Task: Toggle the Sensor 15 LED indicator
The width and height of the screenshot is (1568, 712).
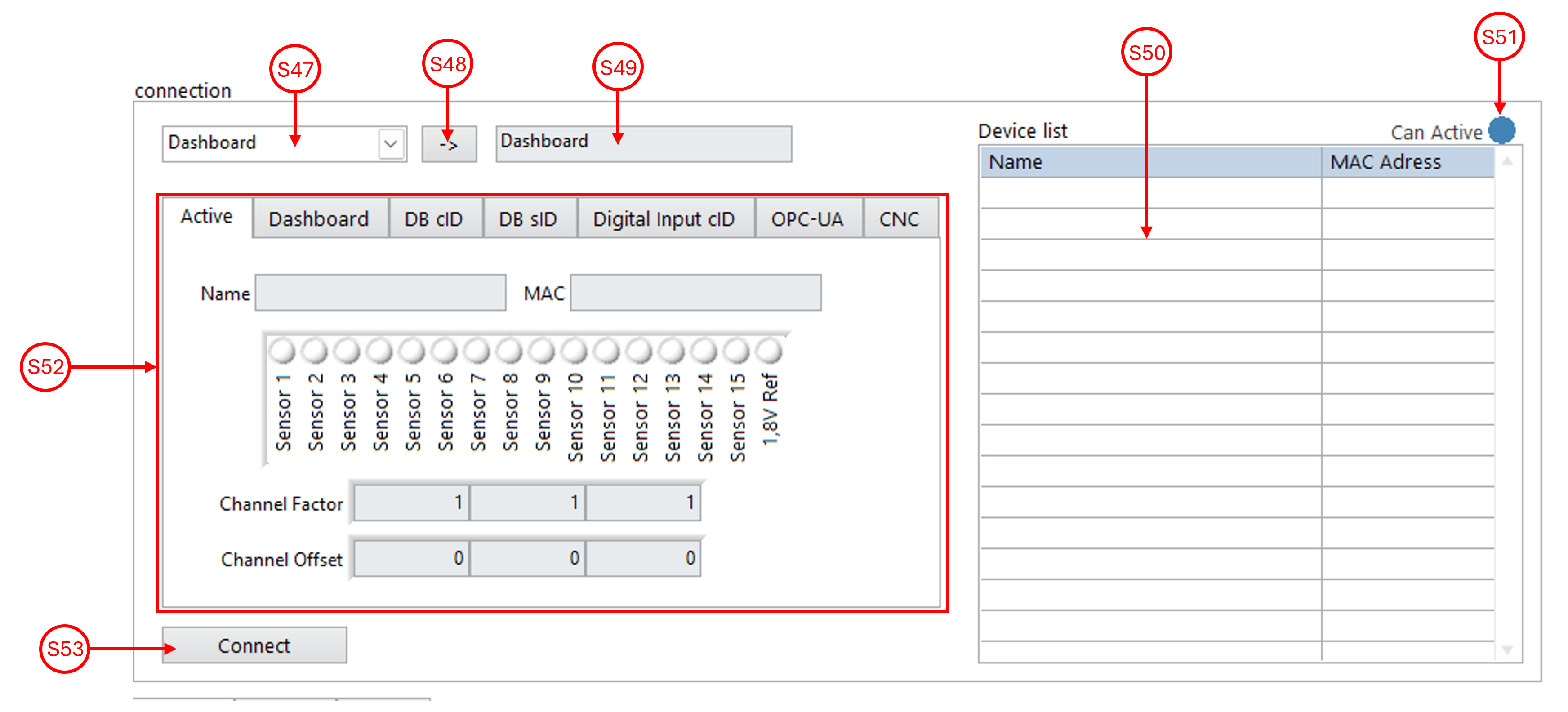Action: (736, 351)
